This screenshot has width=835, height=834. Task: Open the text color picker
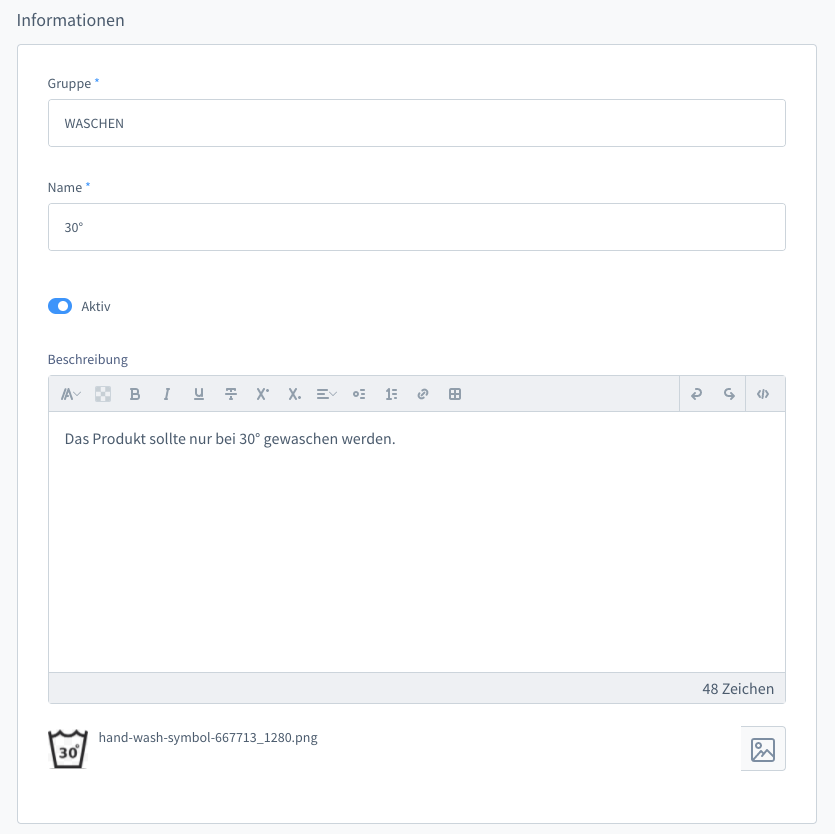point(103,394)
